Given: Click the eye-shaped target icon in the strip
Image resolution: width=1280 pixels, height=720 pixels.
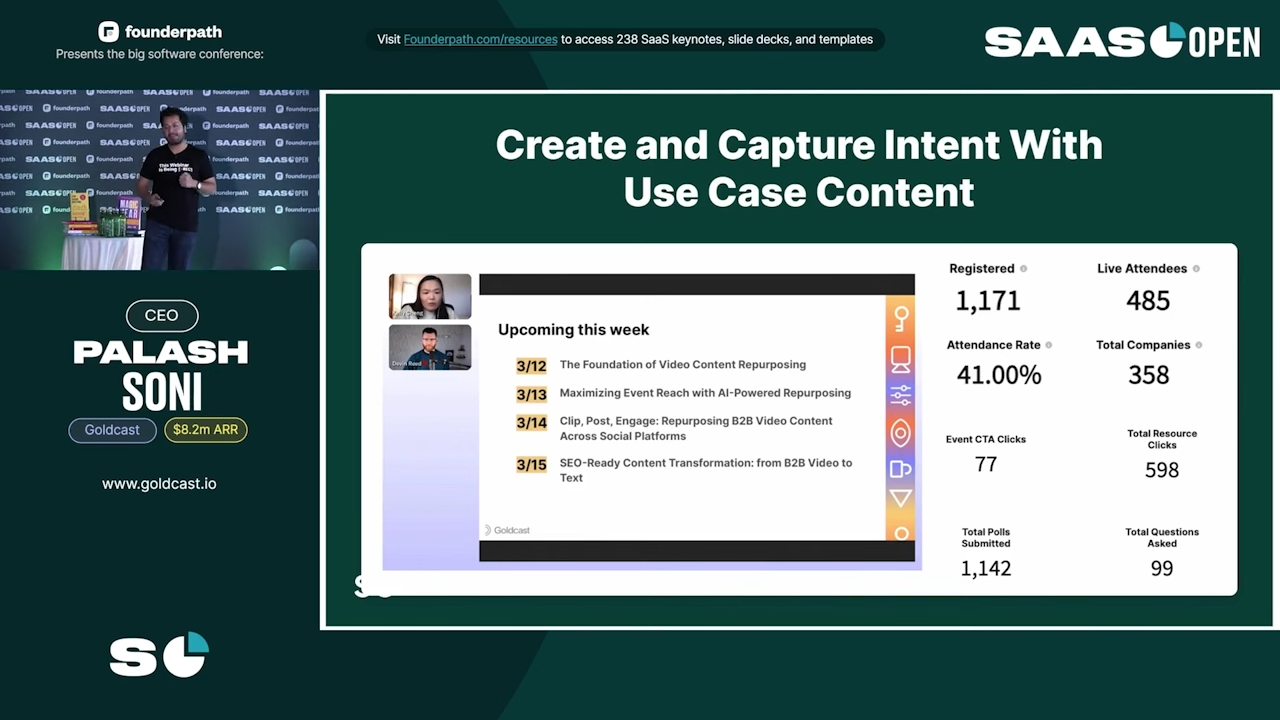Looking at the screenshot, I should (x=901, y=433).
